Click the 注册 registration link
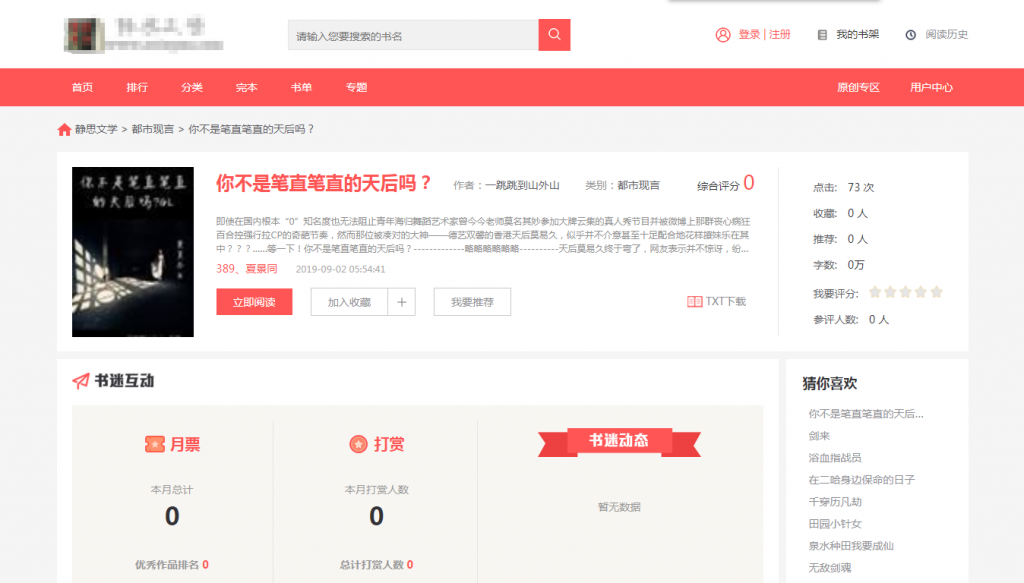The width and height of the screenshot is (1024, 583). click(778, 33)
